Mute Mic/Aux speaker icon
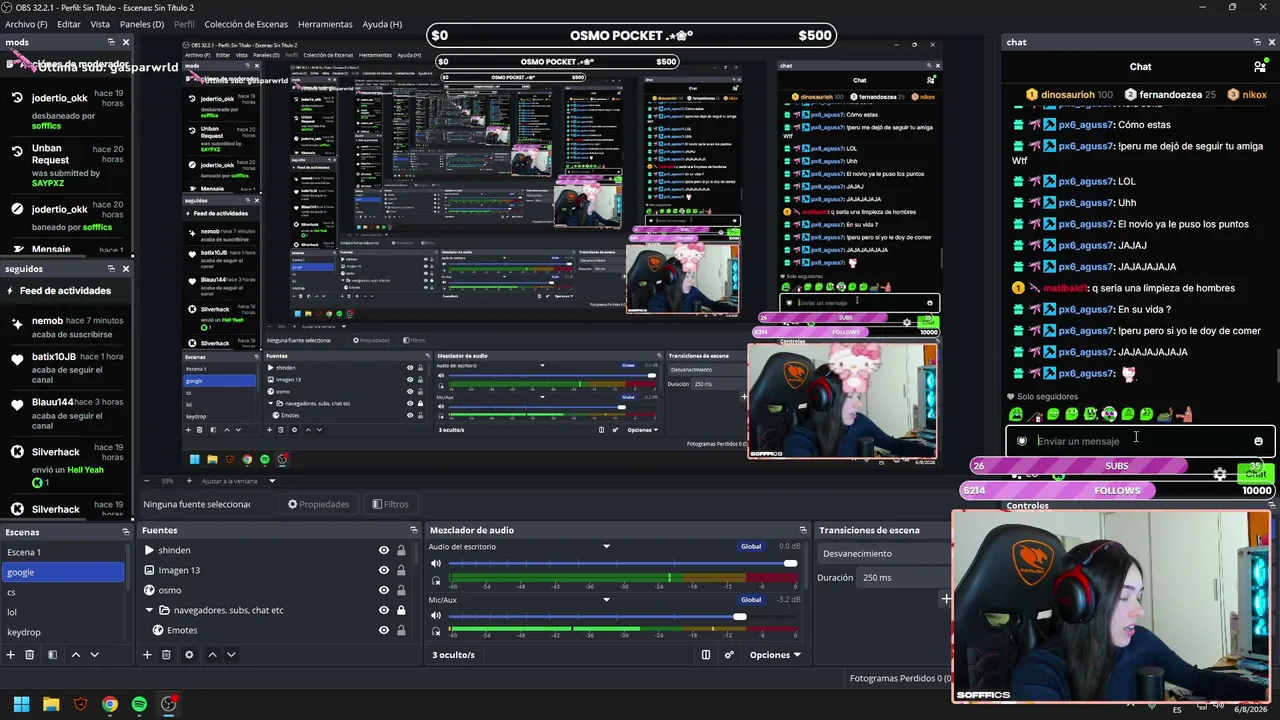 [x=436, y=617]
